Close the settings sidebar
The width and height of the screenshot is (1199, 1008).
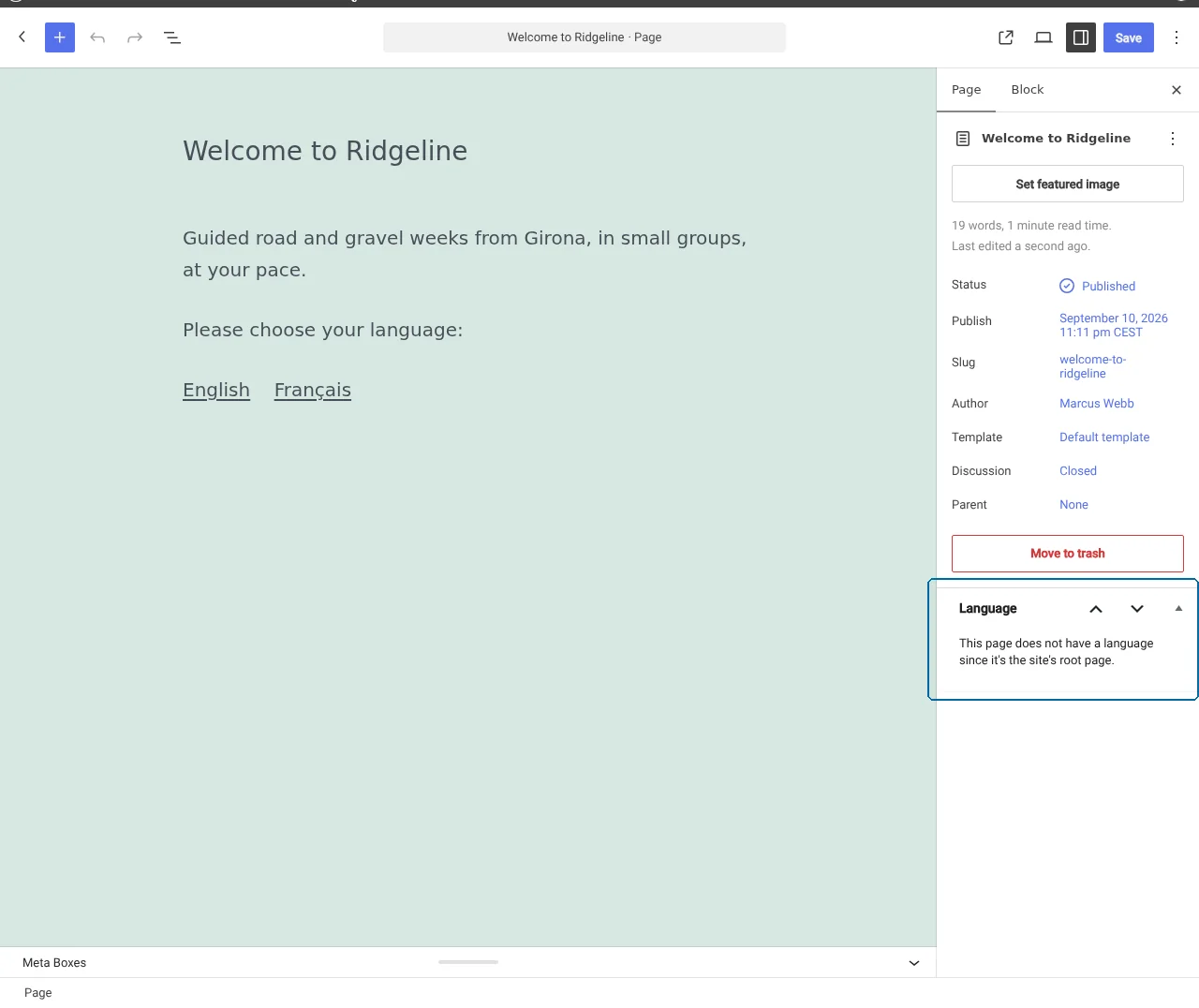click(1177, 90)
